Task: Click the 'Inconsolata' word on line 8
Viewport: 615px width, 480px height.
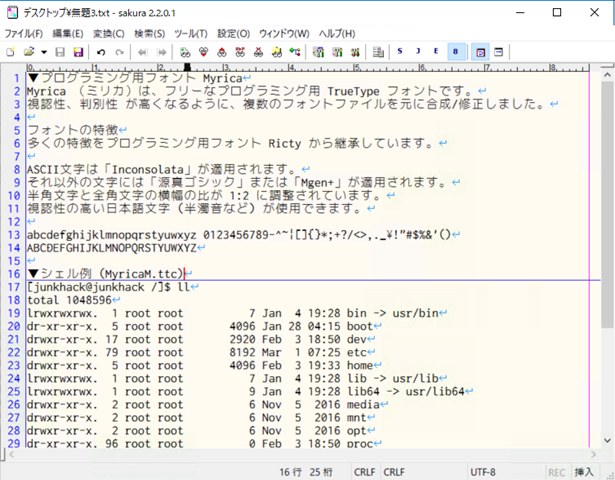Action: click(148, 169)
